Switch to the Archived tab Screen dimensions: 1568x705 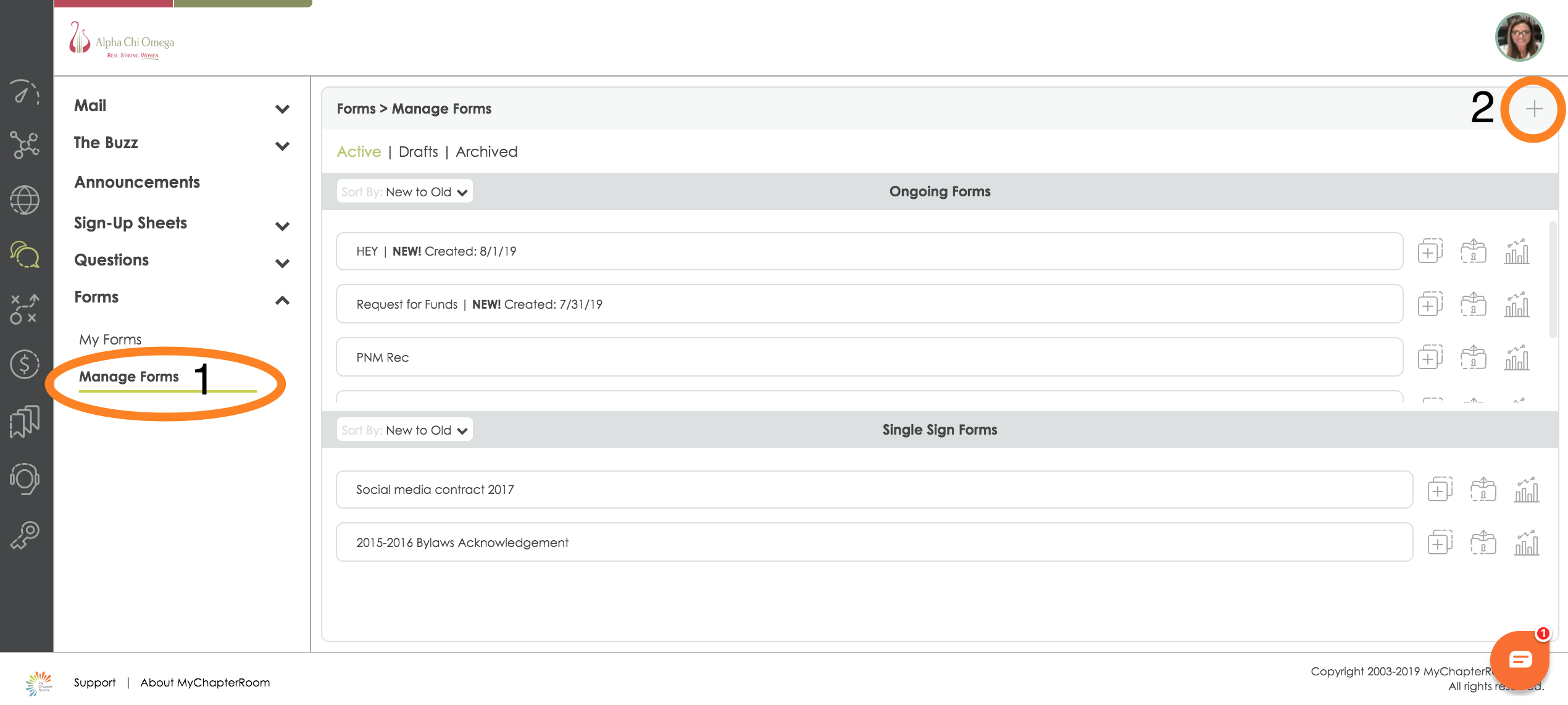(x=486, y=152)
